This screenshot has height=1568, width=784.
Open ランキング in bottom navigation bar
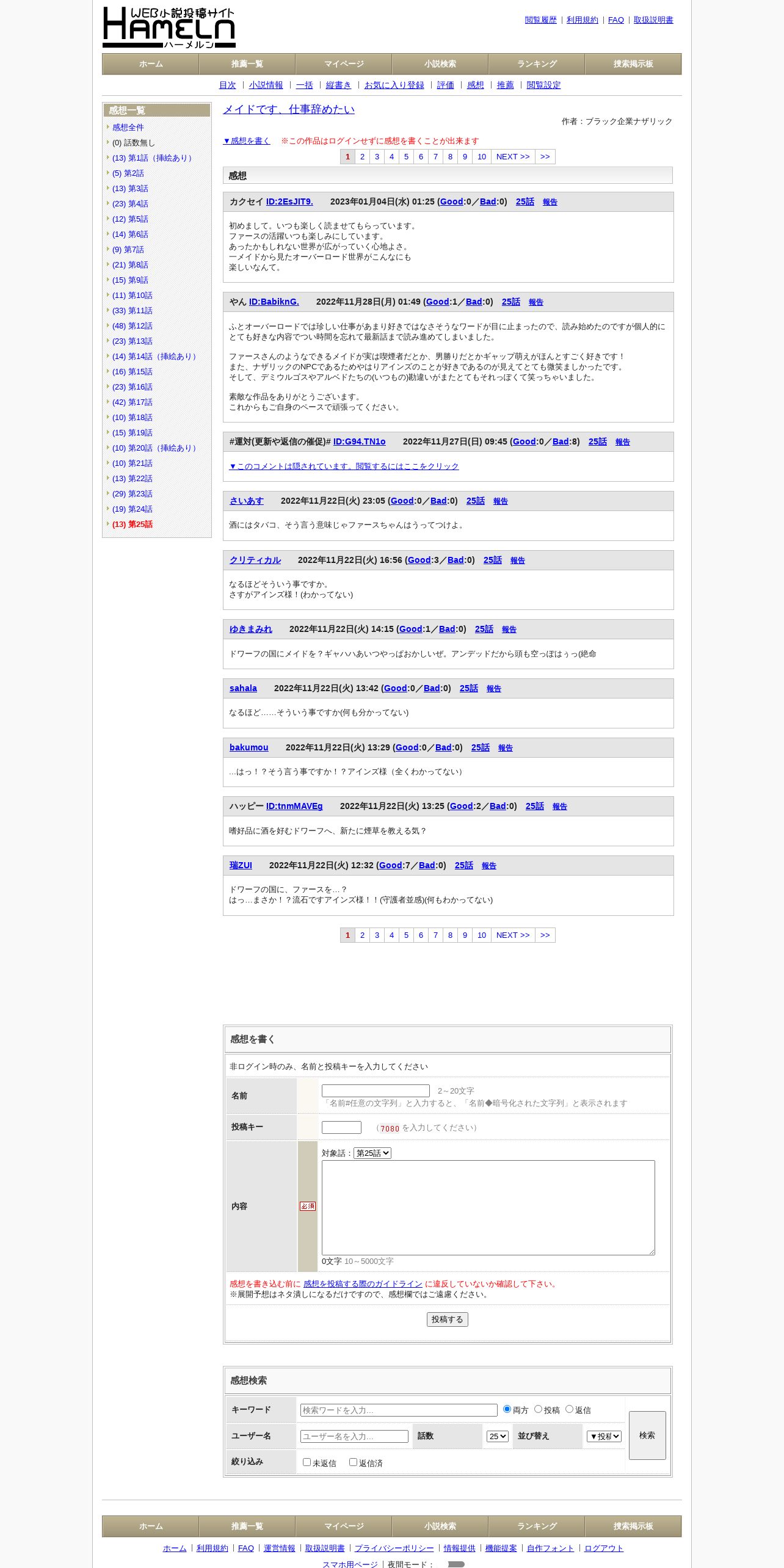[x=537, y=1526]
